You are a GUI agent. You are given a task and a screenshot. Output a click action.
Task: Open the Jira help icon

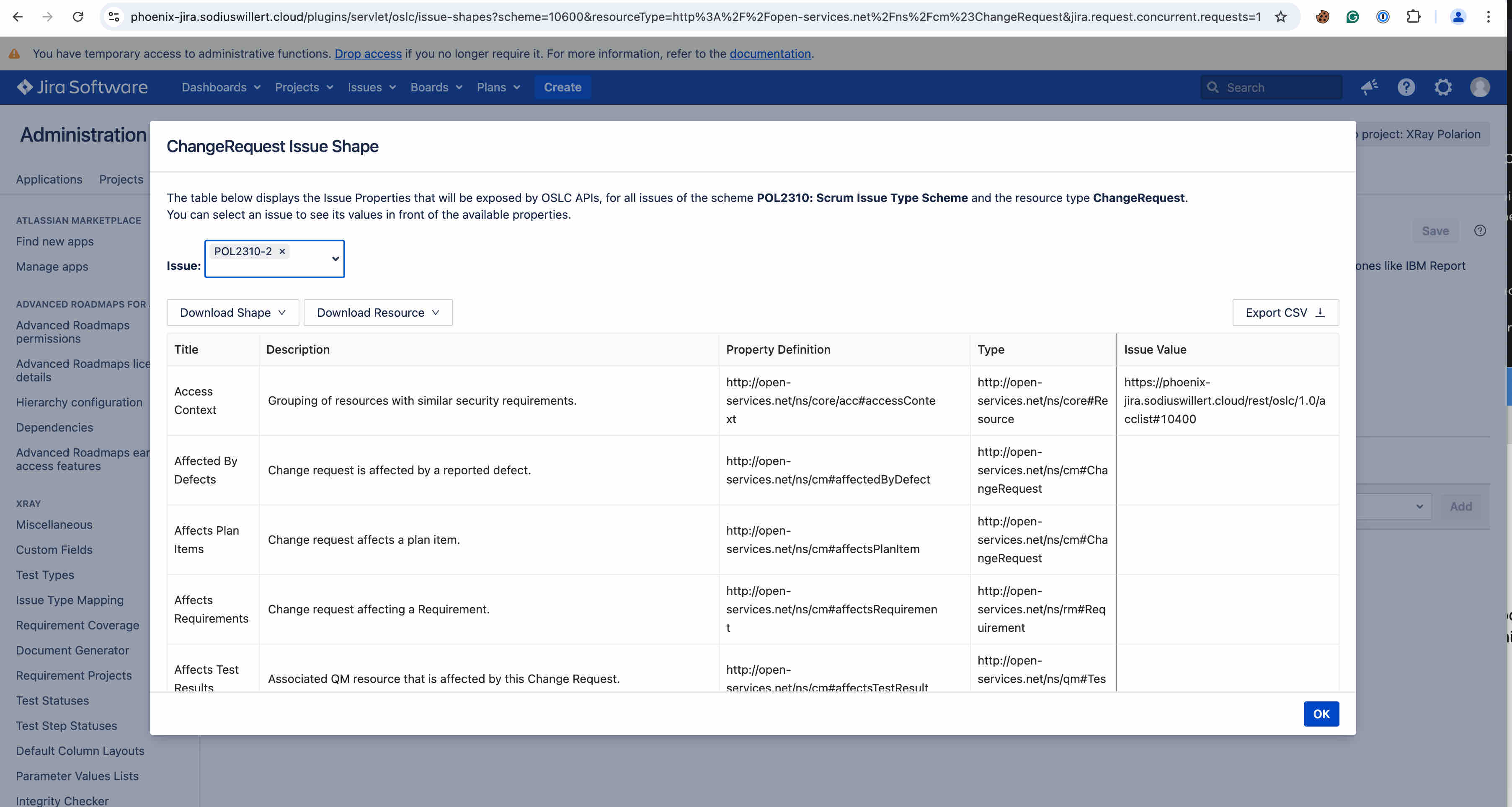click(1406, 88)
